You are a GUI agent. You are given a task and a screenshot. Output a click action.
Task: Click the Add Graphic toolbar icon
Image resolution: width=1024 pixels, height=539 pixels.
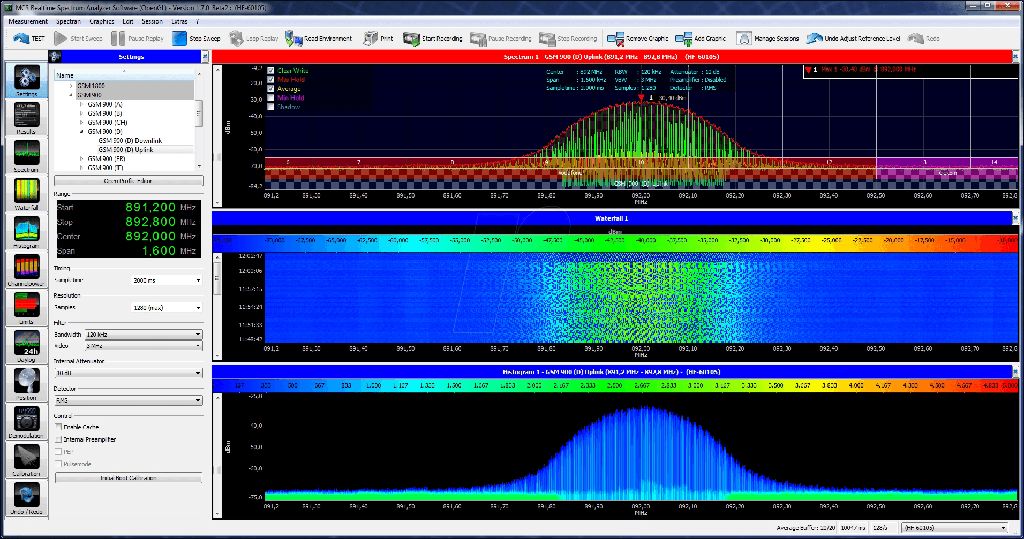point(684,38)
